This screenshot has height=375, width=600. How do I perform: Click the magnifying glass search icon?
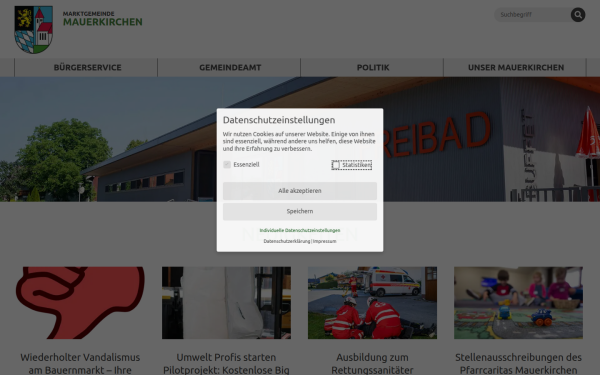click(578, 15)
